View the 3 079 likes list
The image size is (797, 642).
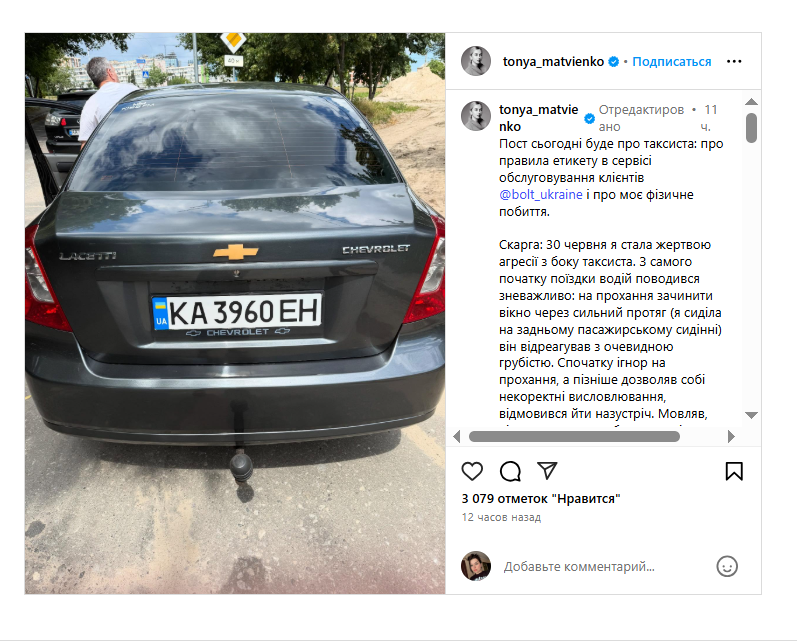541,499
